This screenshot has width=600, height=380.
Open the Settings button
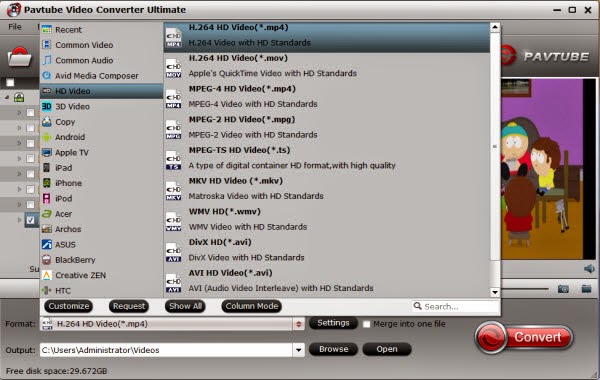tap(333, 323)
